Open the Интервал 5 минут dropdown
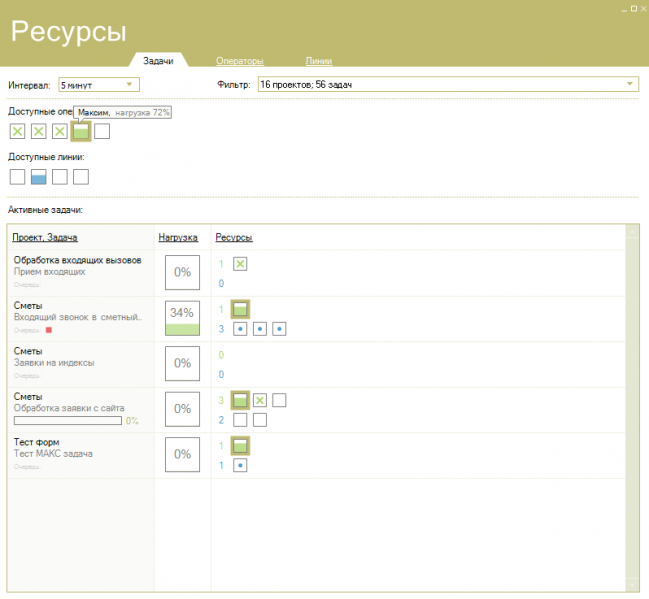The image size is (649, 599). point(99,84)
